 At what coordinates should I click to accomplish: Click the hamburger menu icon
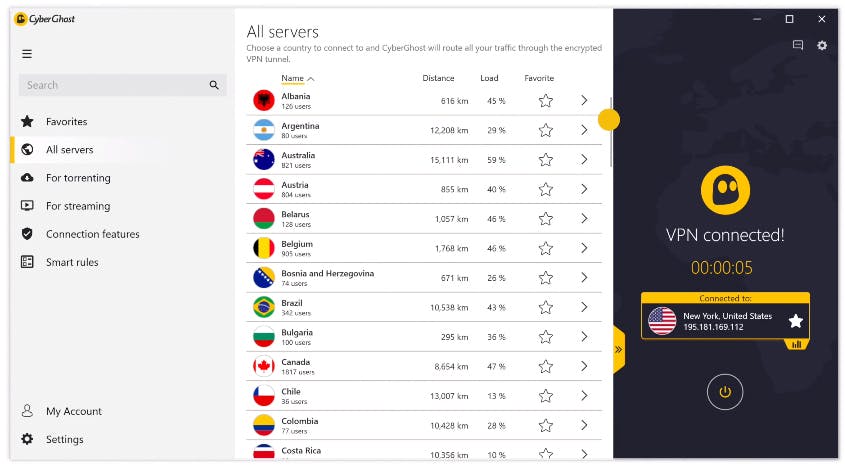[27, 54]
